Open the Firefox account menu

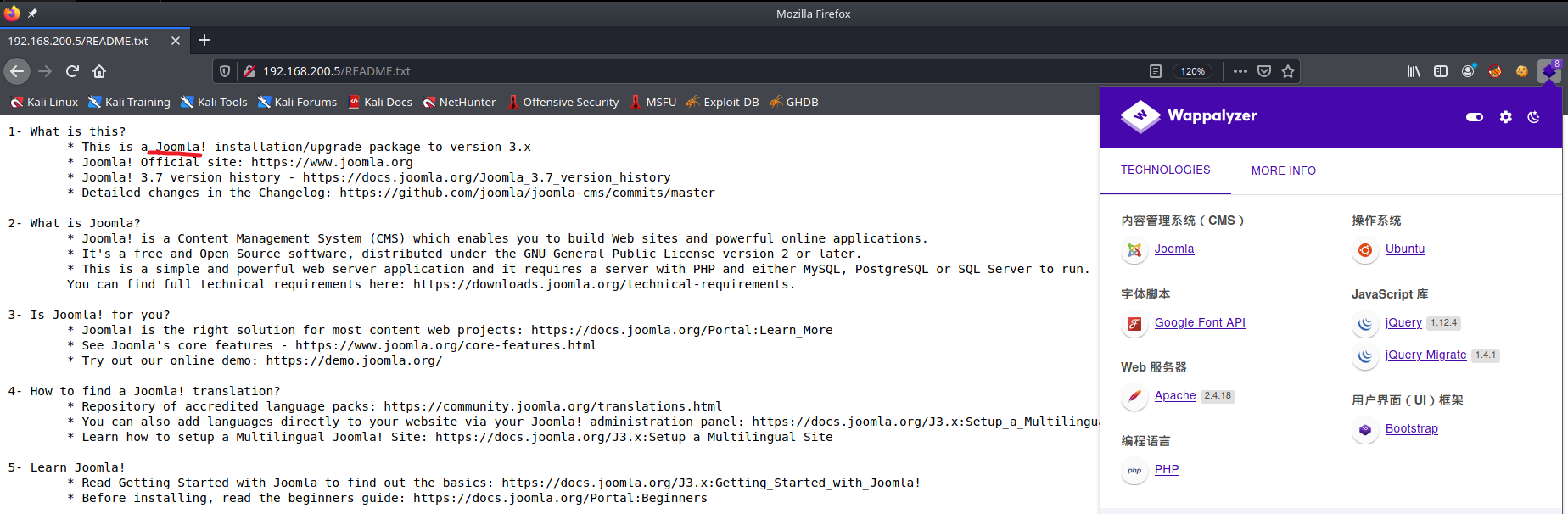click(1468, 71)
